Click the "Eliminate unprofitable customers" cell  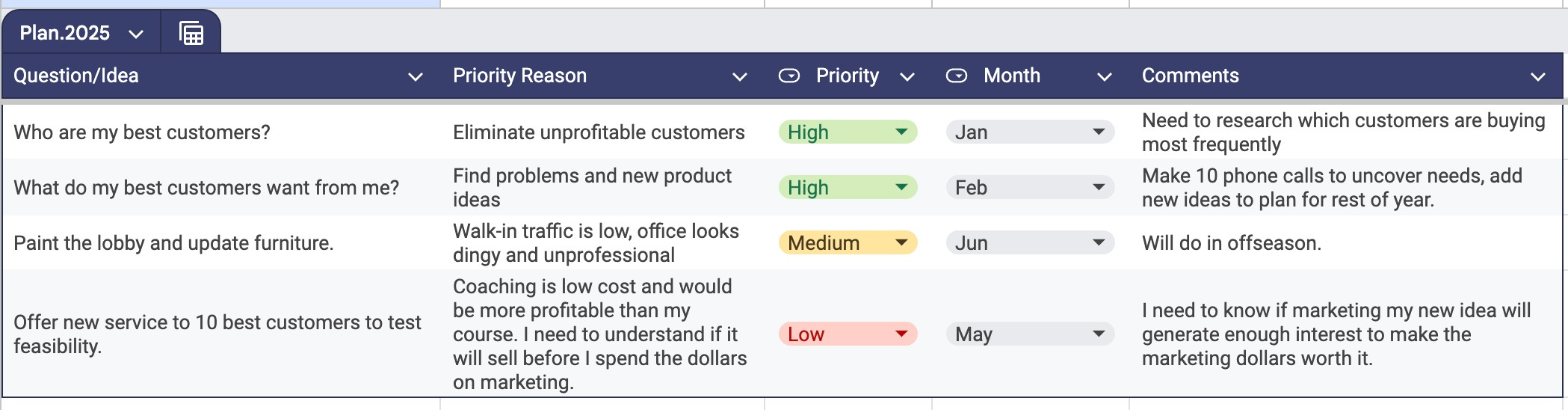coord(599,132)
